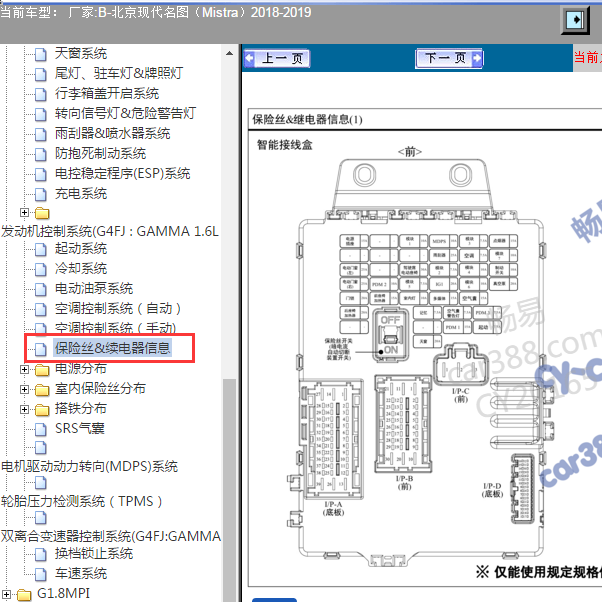The width and height of the screenshot is (602, 602).
Task: Click the 转向信号灯&危险警告灯 document icon
Action: tap(41, 114)
